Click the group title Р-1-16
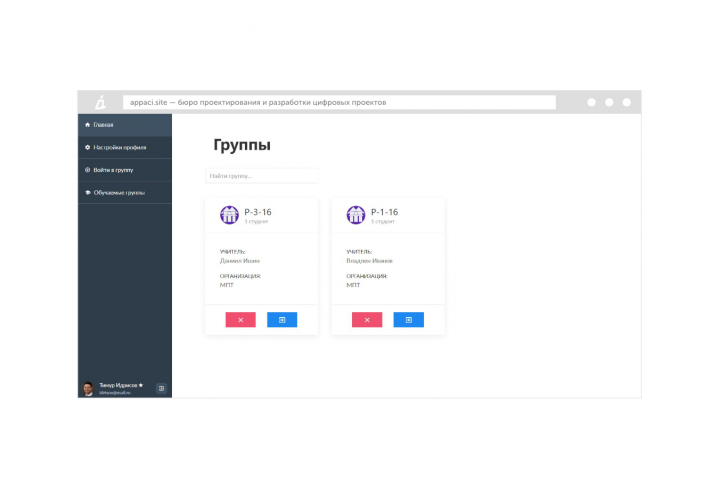The image size is (719, 480). (384, 212)
